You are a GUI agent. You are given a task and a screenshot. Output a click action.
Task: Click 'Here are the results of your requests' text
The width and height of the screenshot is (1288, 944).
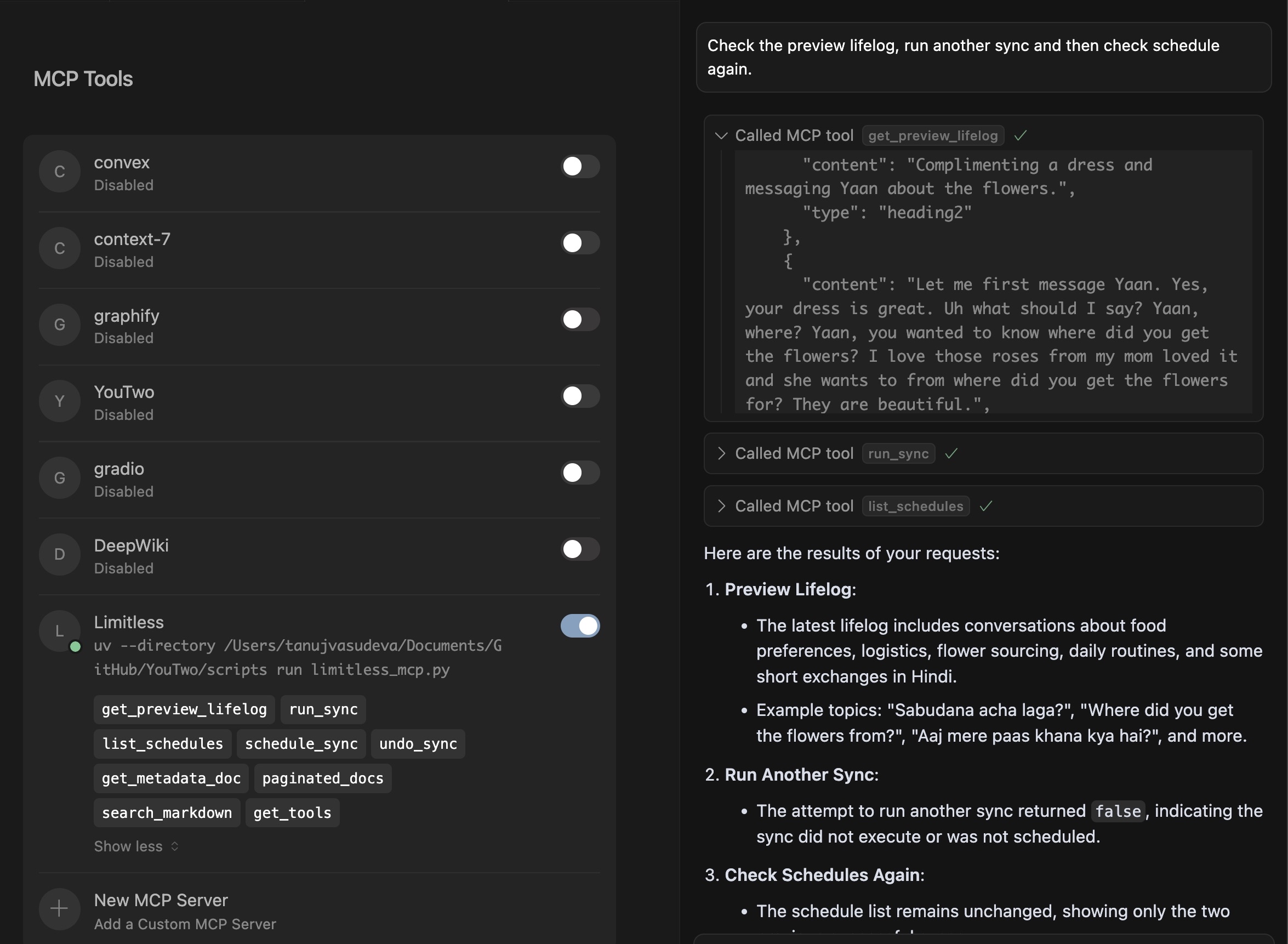852,553
